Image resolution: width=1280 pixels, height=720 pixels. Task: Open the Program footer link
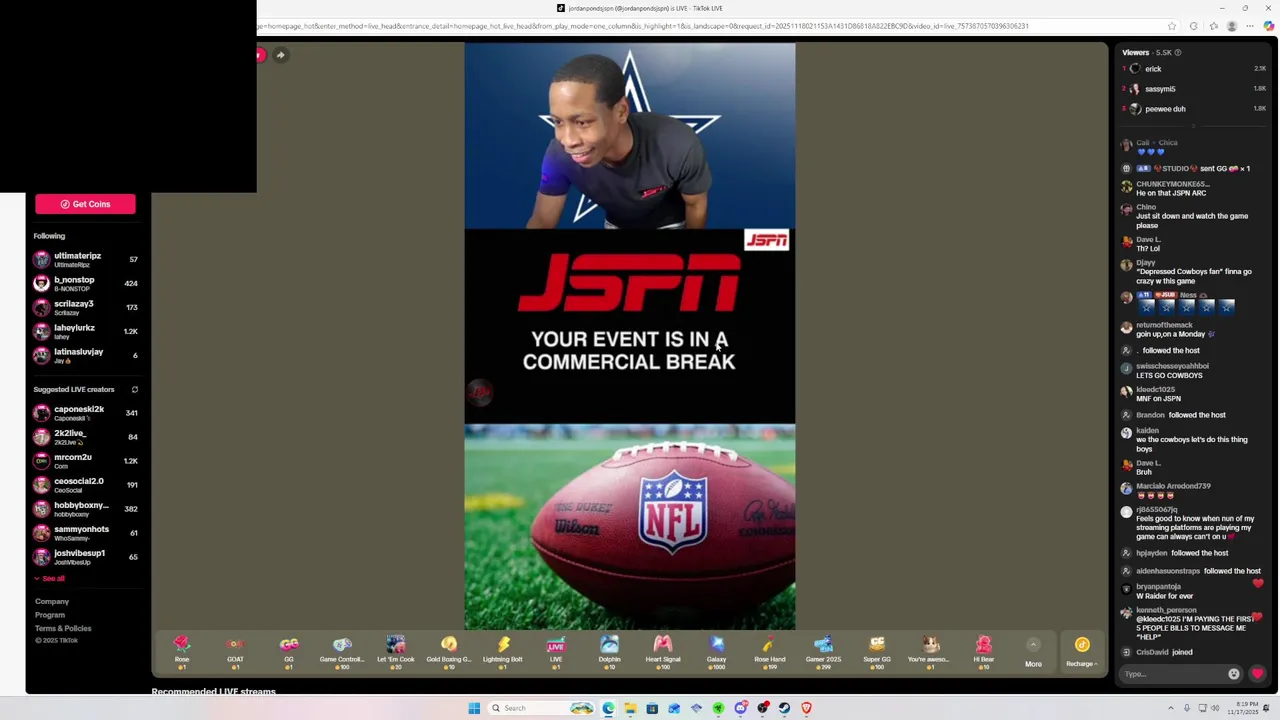pos(50,615)
